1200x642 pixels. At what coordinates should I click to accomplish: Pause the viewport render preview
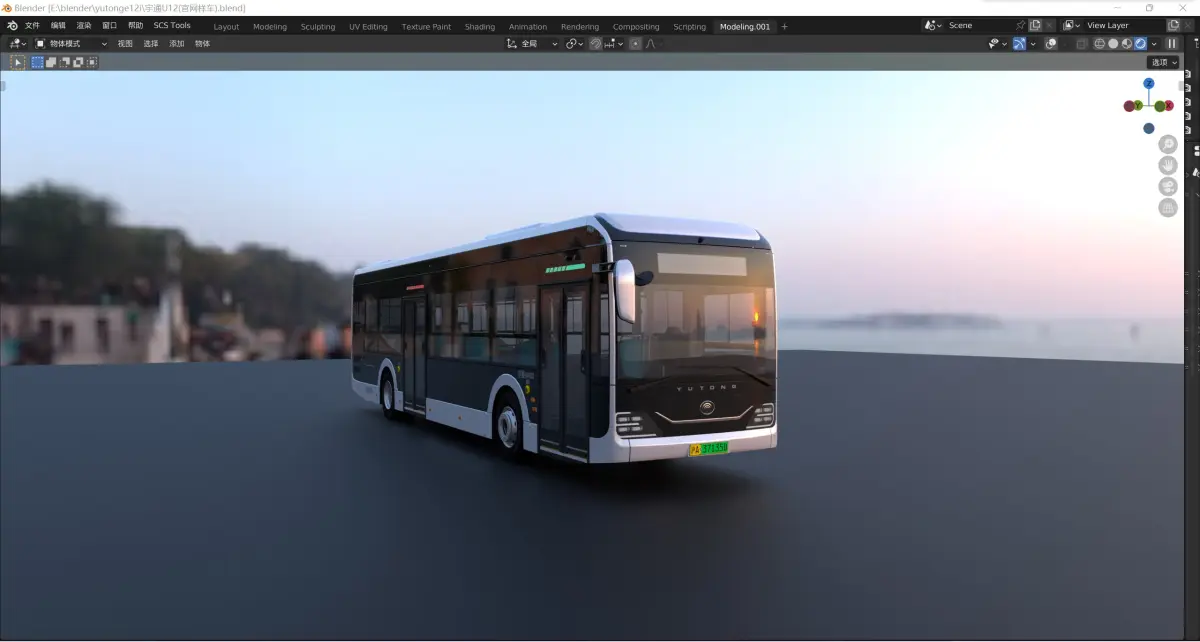(1172, 44)
